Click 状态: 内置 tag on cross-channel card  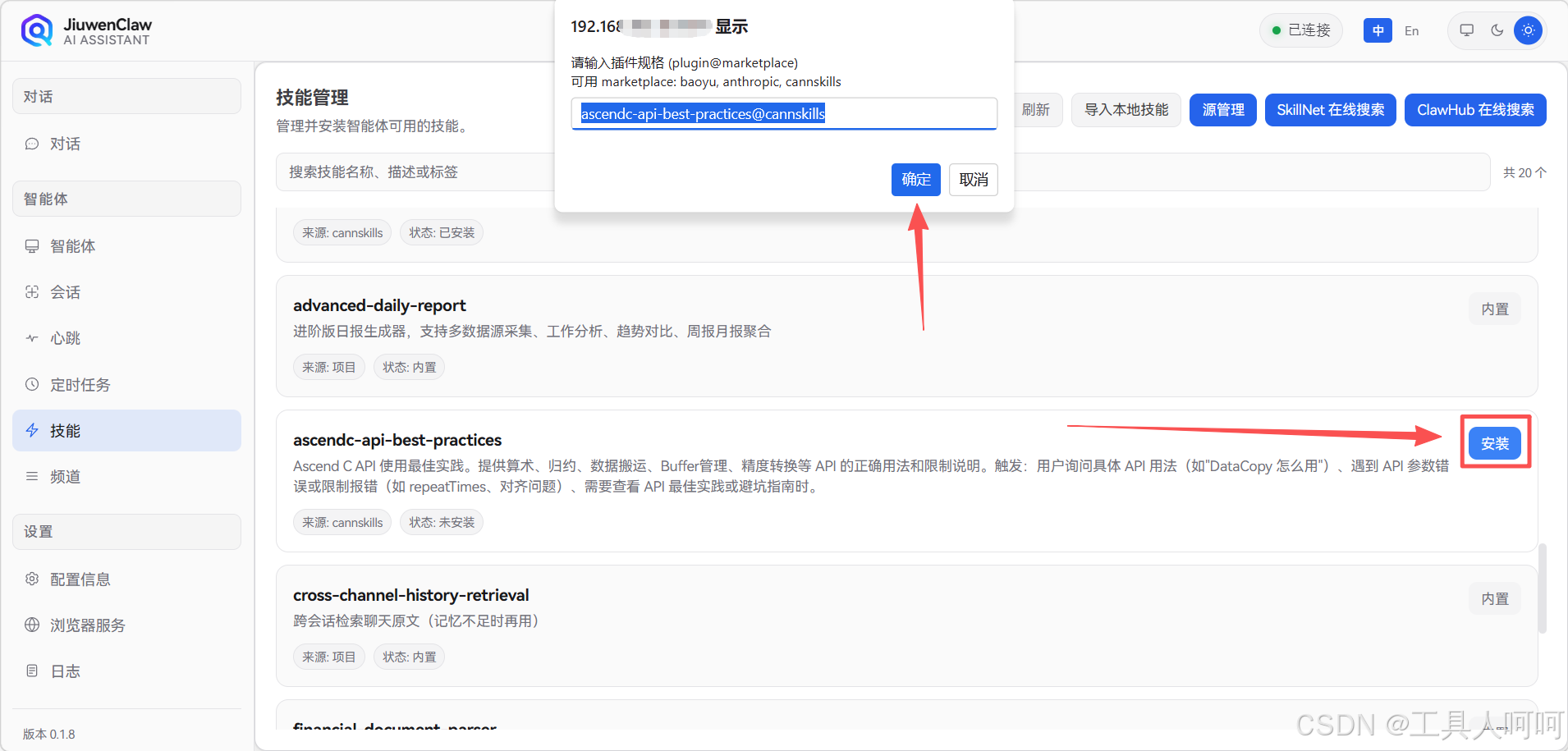point(409,657)
